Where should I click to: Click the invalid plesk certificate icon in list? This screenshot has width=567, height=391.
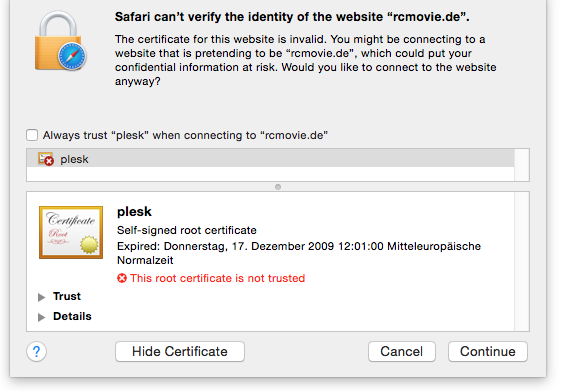tap(46, 159)
